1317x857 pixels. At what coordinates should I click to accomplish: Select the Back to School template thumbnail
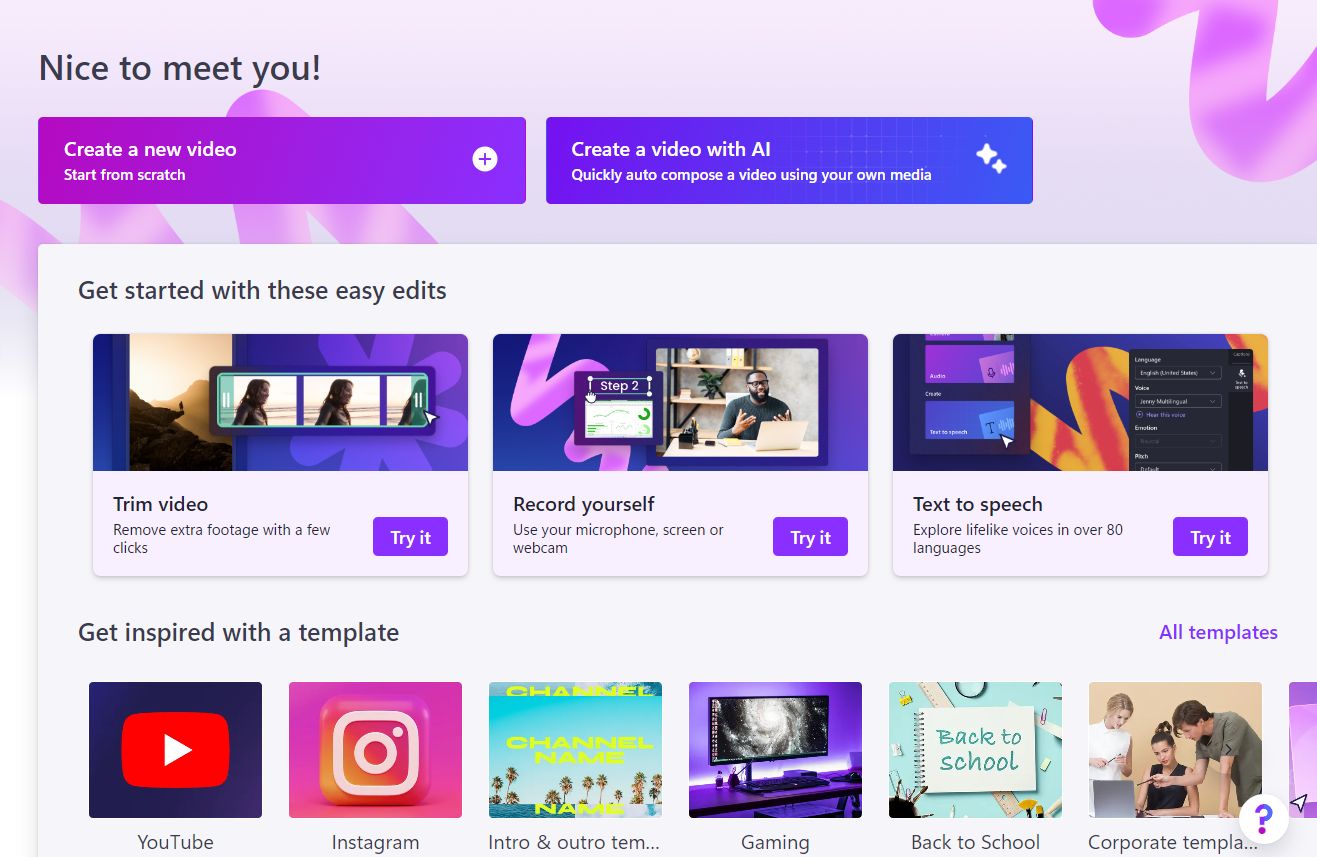point(975,750)
